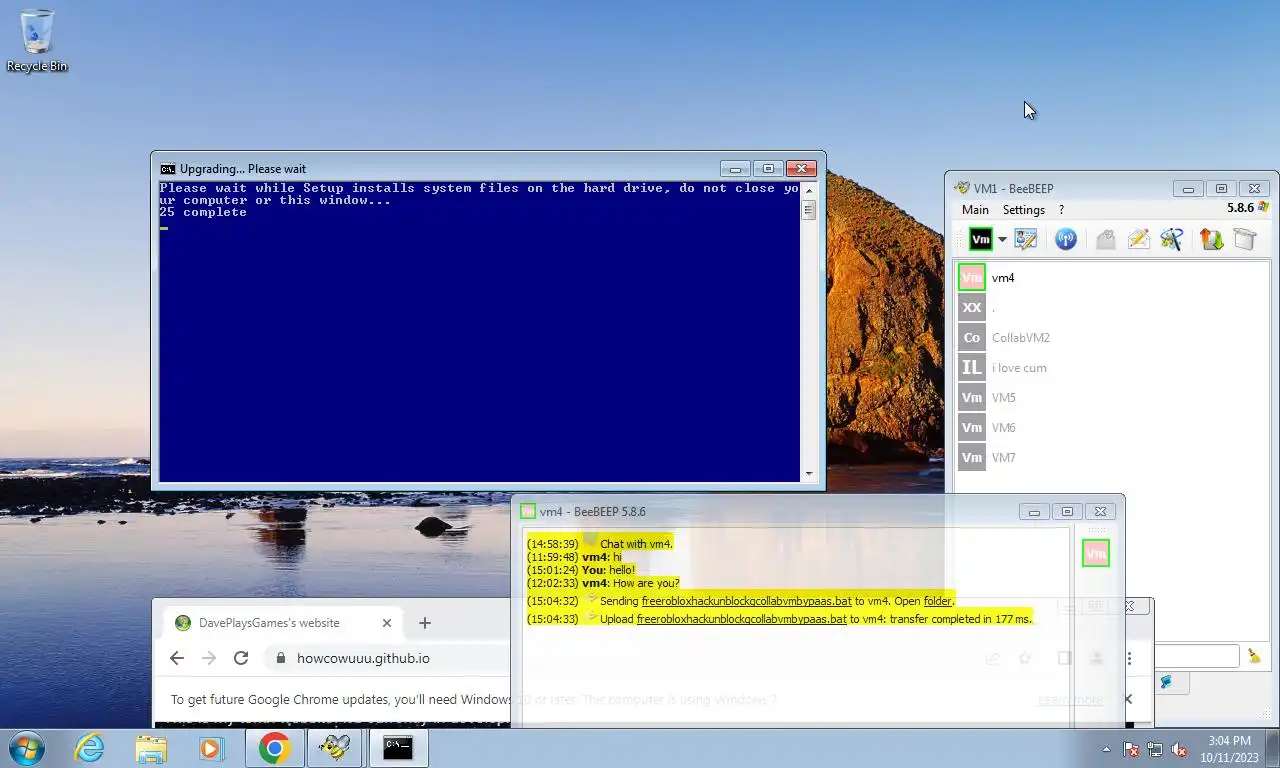Select user vm4 in the BeeBEEP list
The height and width of the screenshot is (768, 1280).
click(x=1113, y=277)
